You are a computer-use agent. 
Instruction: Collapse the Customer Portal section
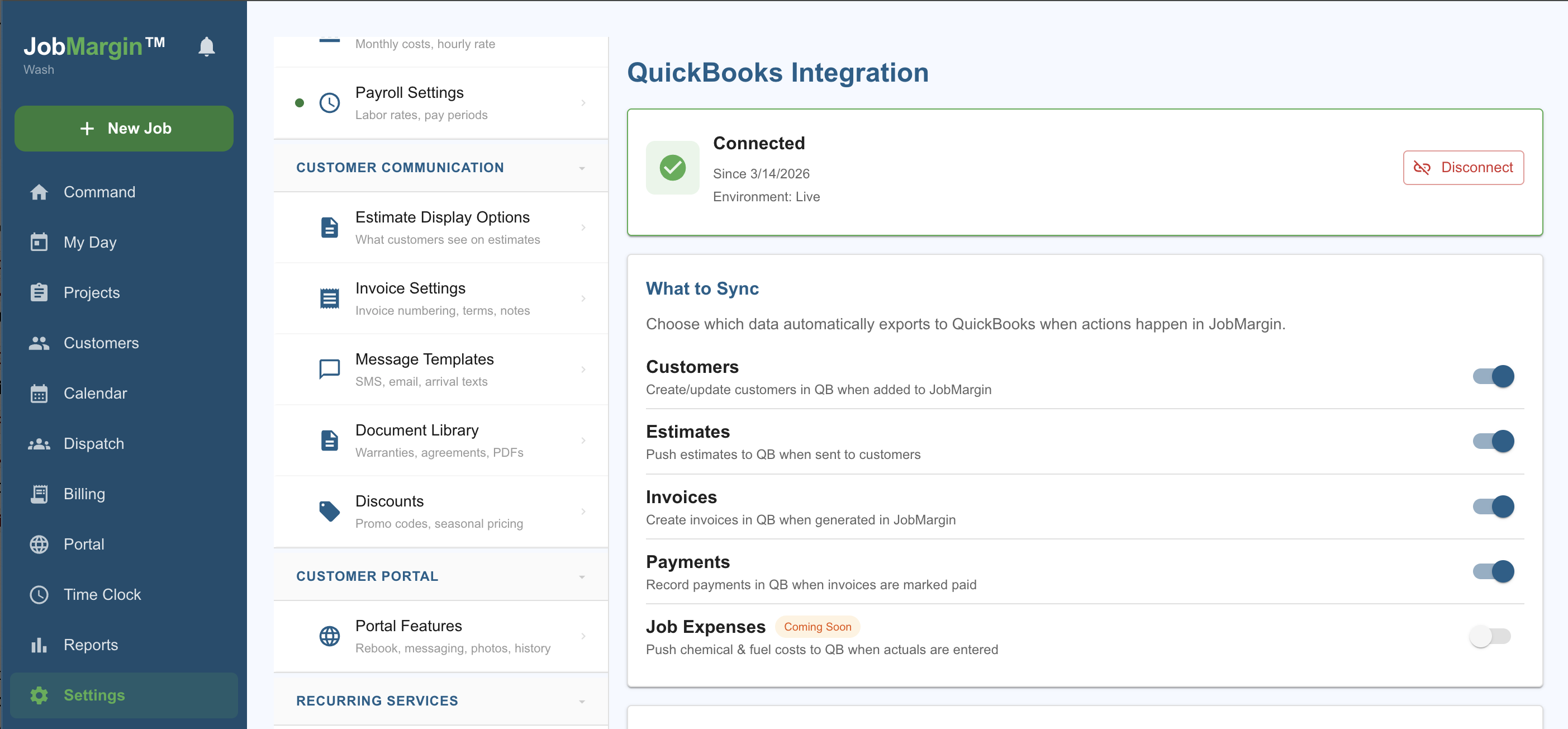(x=582, y=576)
